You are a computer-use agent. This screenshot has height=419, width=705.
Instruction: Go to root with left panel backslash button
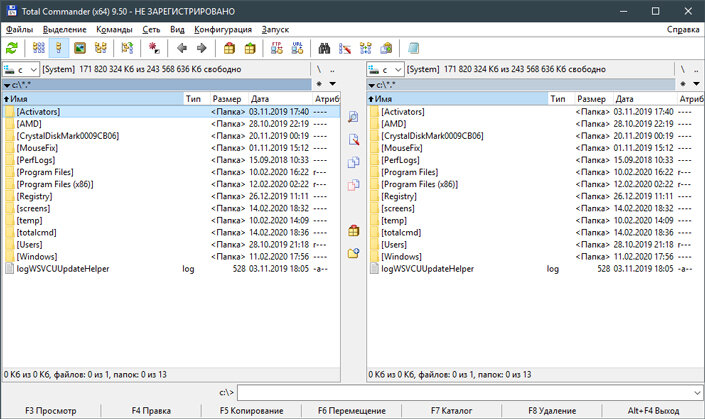319,70
